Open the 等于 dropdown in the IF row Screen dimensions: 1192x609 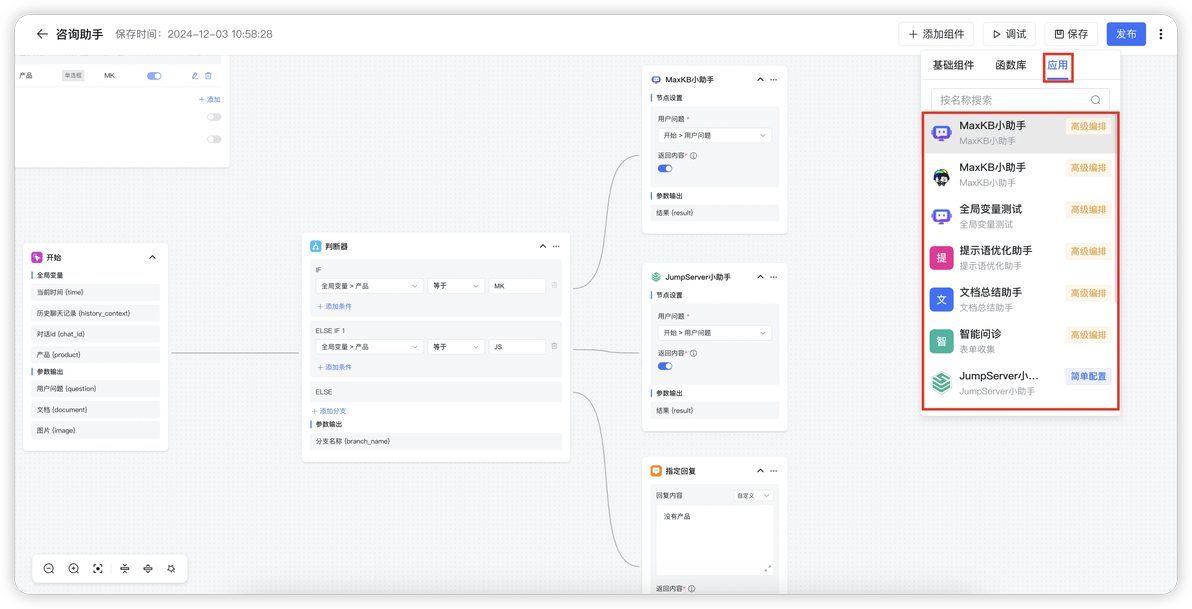[x=456, y=286]
